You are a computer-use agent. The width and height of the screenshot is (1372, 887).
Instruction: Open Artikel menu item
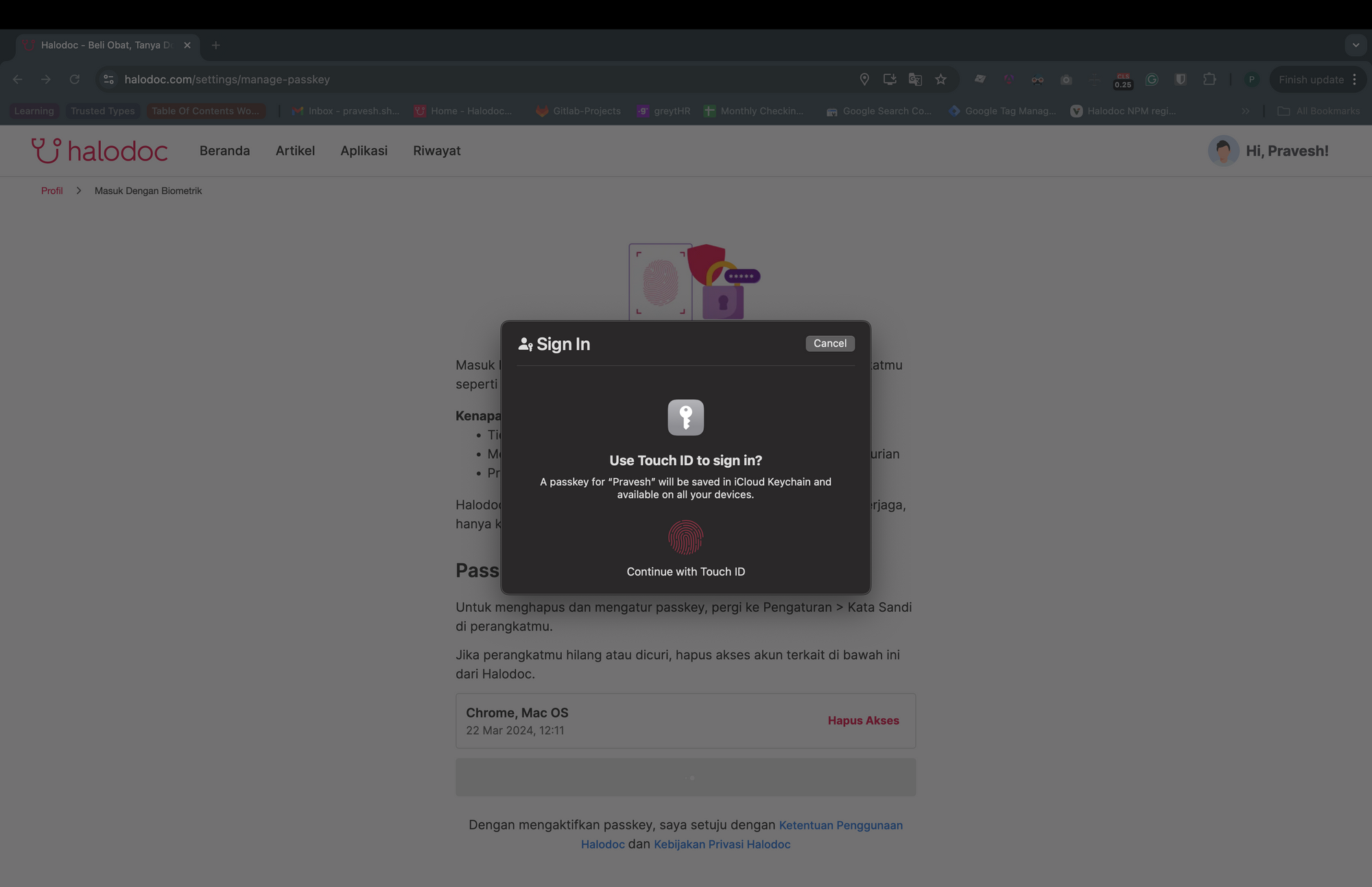click(295, 151)
